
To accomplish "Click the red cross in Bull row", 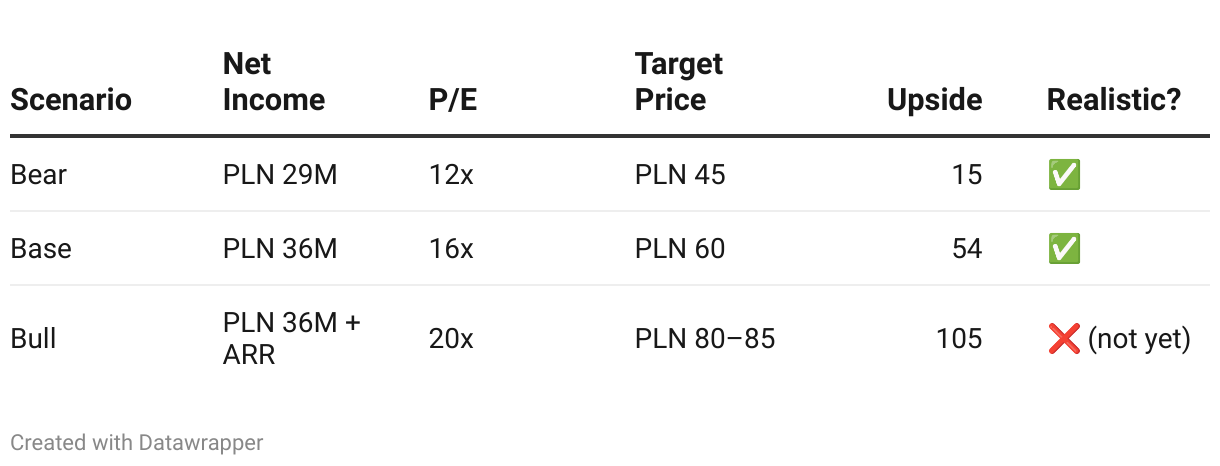I will [1064, 339].
